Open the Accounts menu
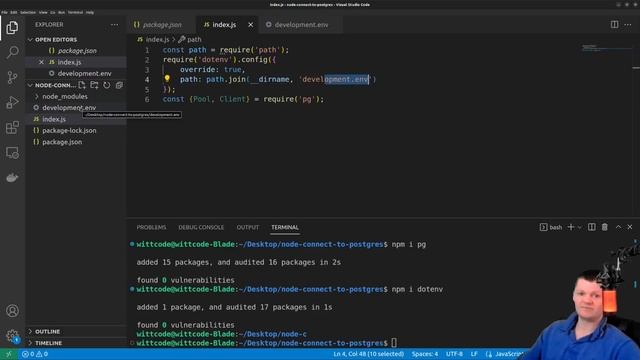Image resolution: width=640 pixels, height=360 pixels. click(x=12, y=311)
